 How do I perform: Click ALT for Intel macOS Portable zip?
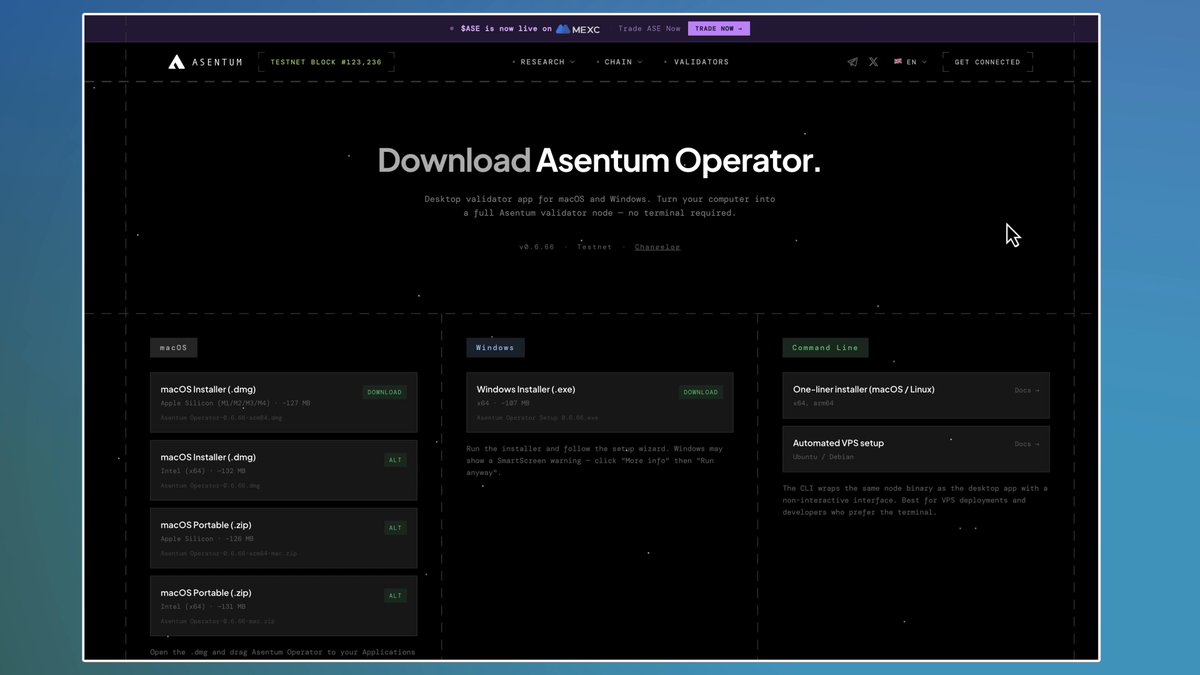(x=395, y=595)
